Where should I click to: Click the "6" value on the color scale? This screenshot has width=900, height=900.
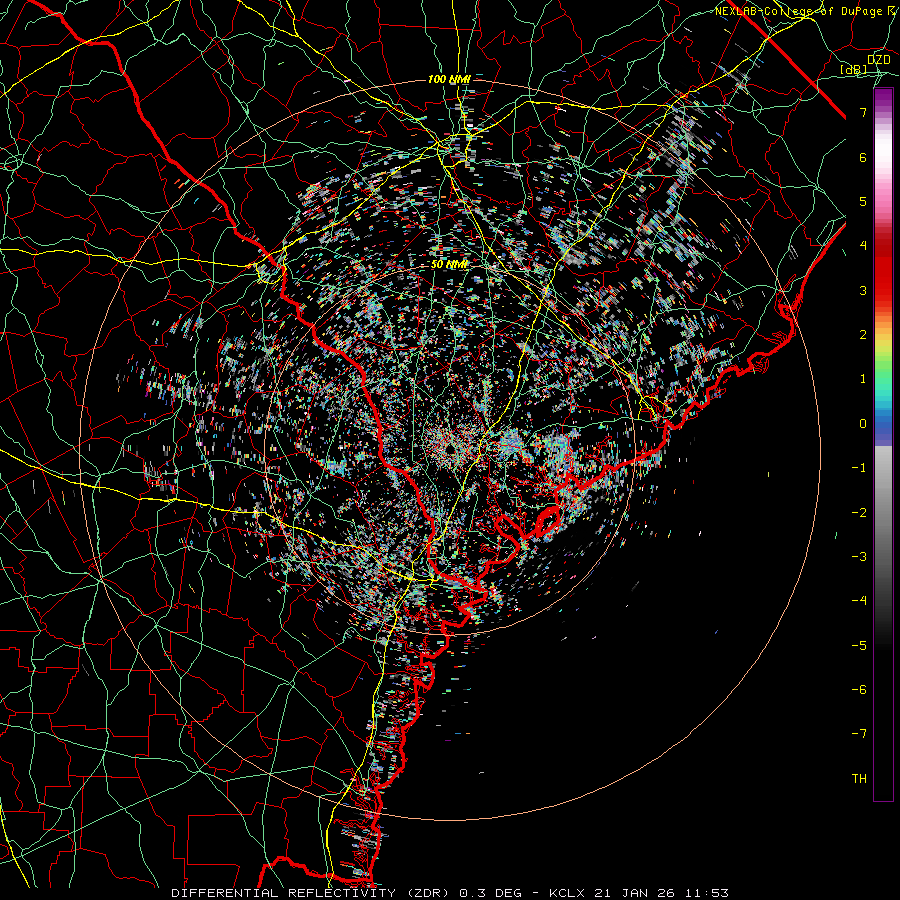click(863, 157)
